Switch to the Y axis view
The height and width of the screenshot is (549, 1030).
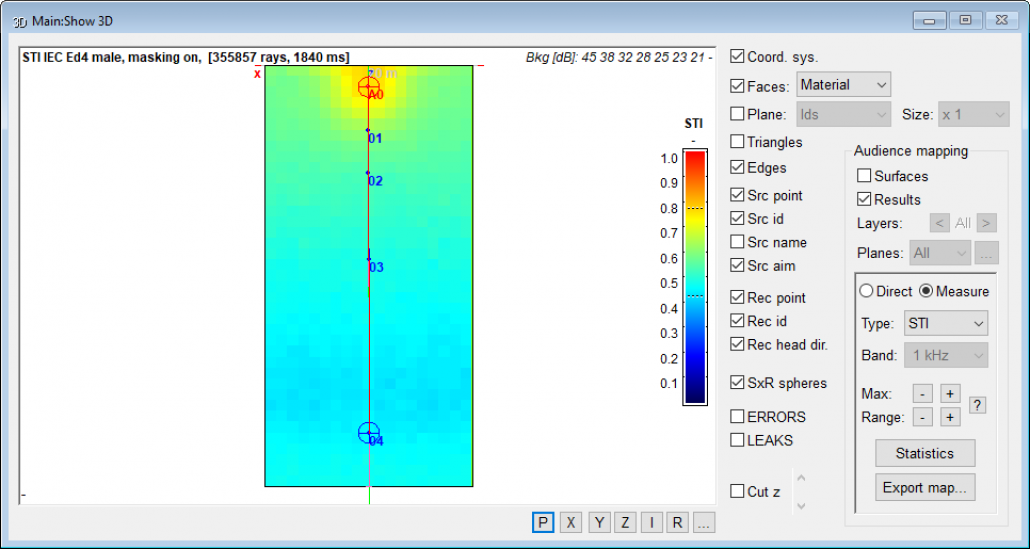[x=598, y=522]
